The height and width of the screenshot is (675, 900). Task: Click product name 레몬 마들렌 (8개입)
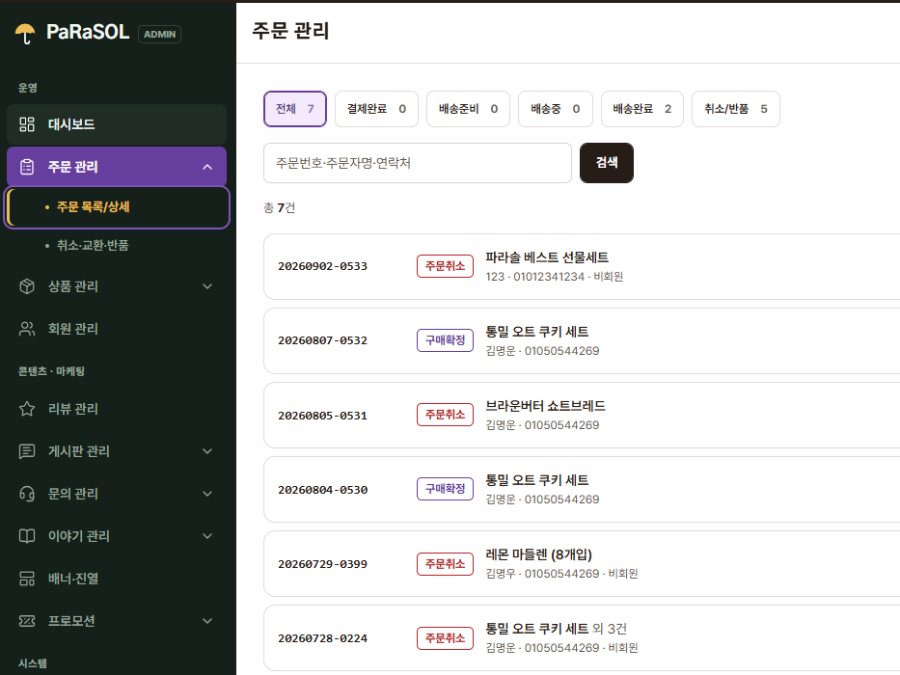tap(538, 554)
